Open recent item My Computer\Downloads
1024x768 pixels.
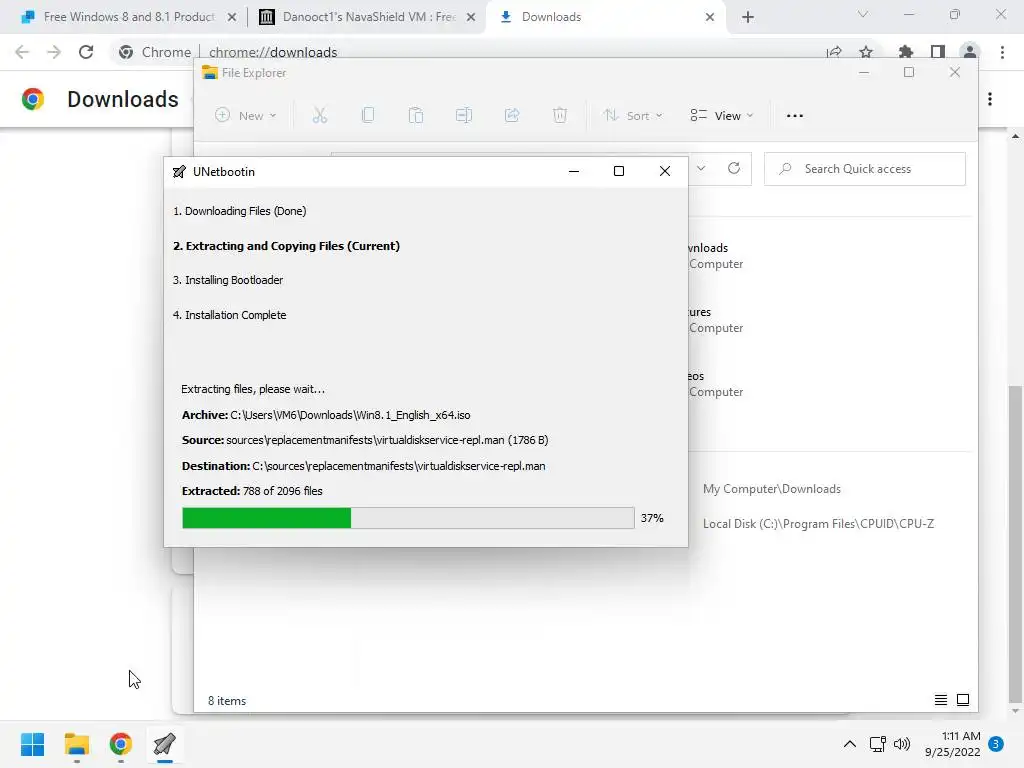[772, 489]
